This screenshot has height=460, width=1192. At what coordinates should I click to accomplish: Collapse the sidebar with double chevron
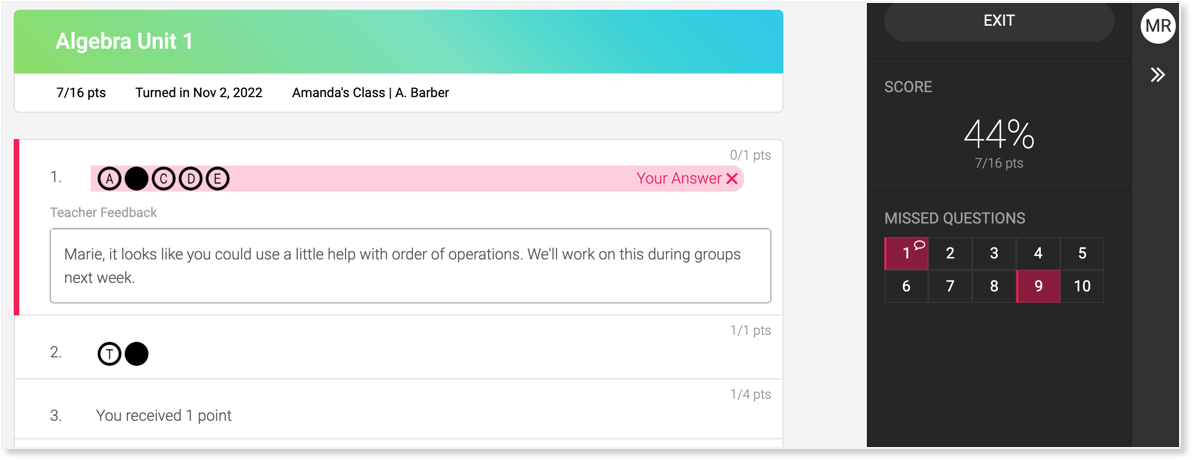[1157, 75]
